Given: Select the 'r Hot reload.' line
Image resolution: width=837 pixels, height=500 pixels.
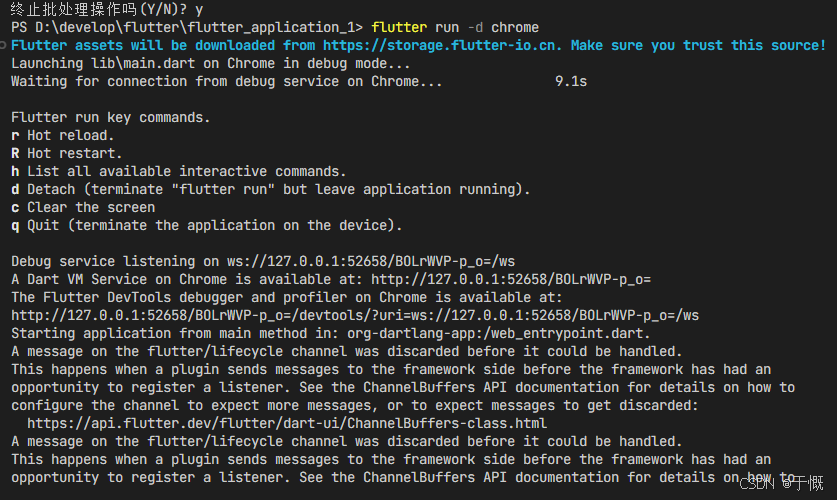Looking at the screenshot, I should click(62, 136).
